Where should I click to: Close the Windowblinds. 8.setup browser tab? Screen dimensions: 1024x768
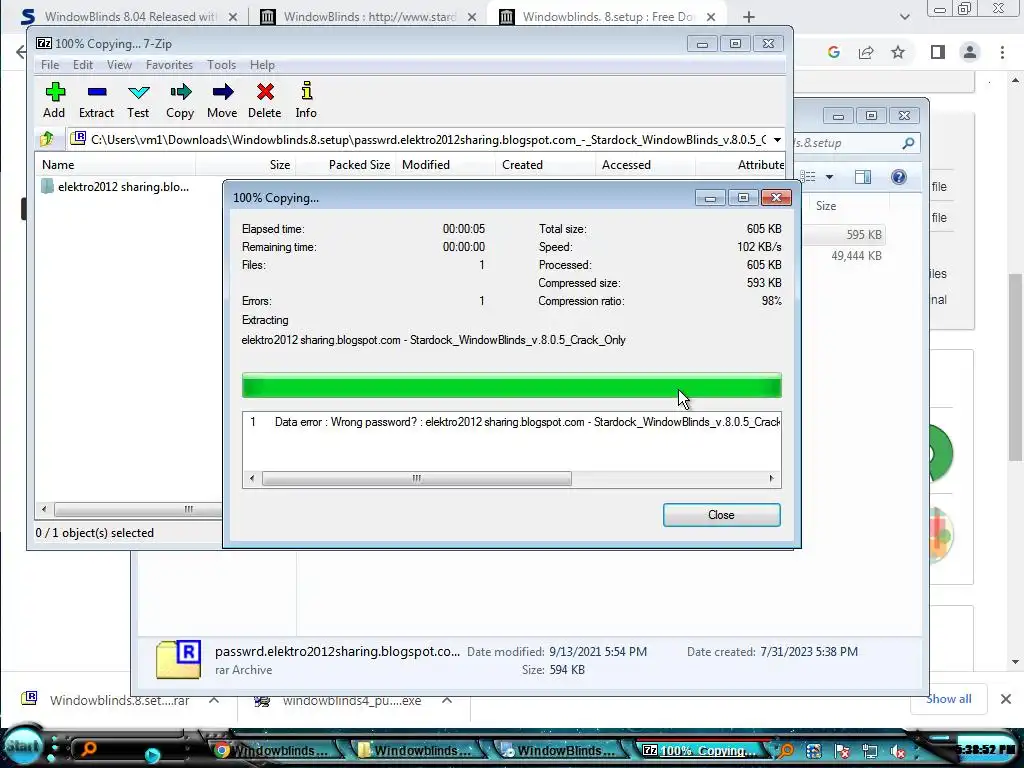[x=711, y=17]
